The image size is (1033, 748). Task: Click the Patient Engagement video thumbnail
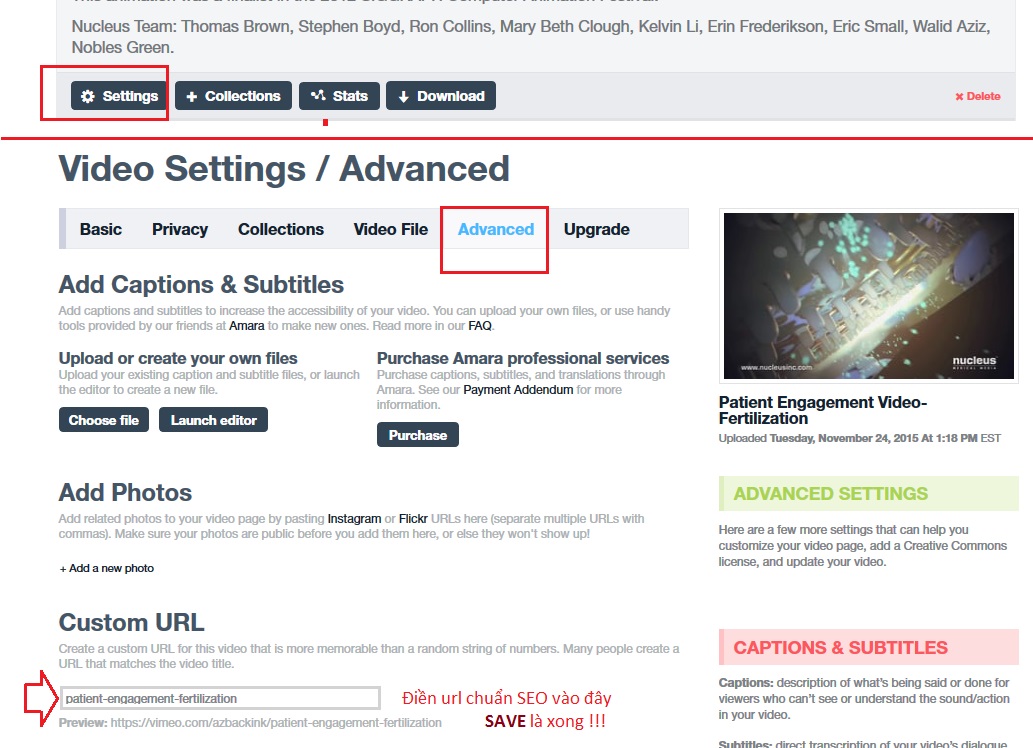(x=868, y=296)
